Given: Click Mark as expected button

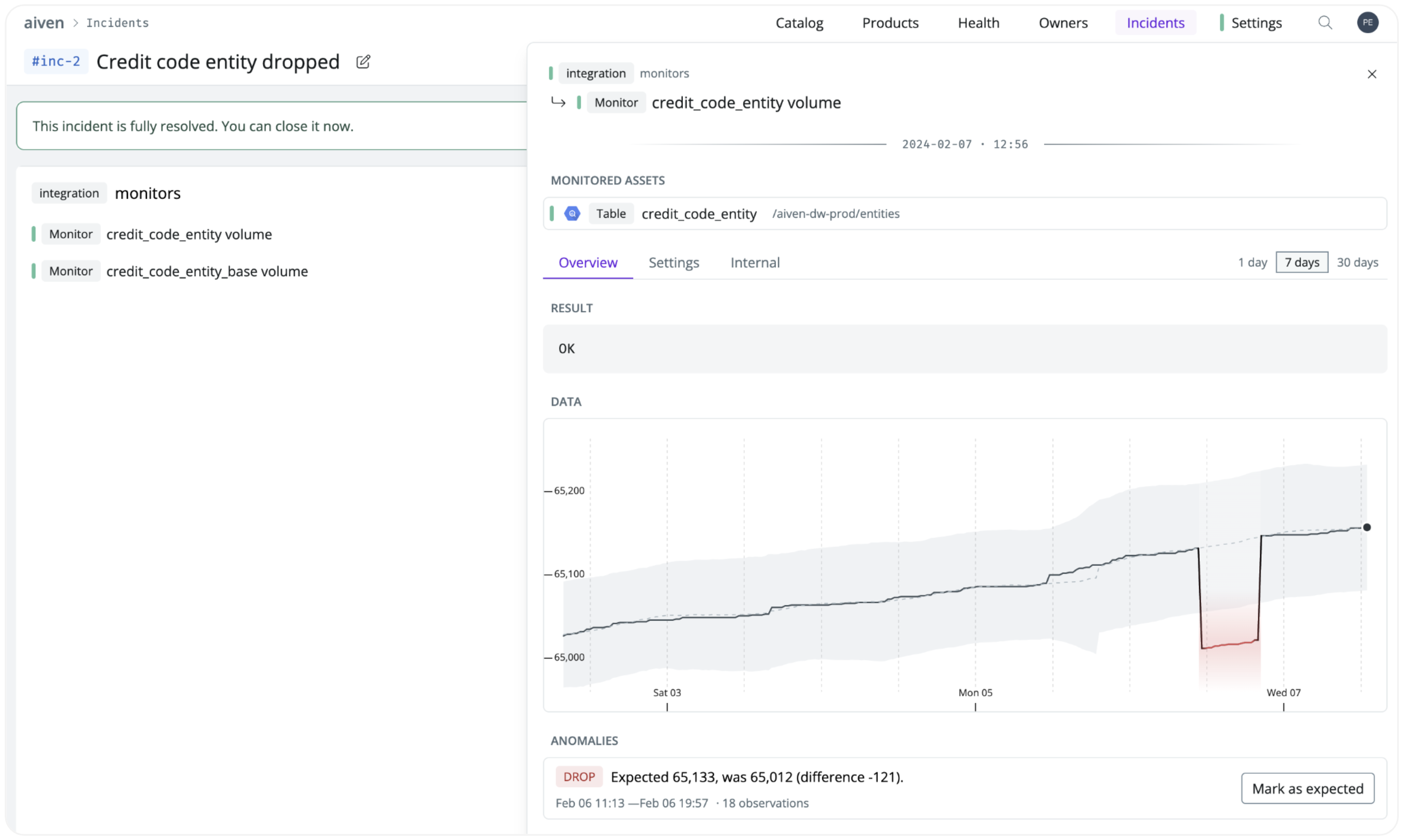Looking at the screenshot, I should click(x=1307, y=788).
